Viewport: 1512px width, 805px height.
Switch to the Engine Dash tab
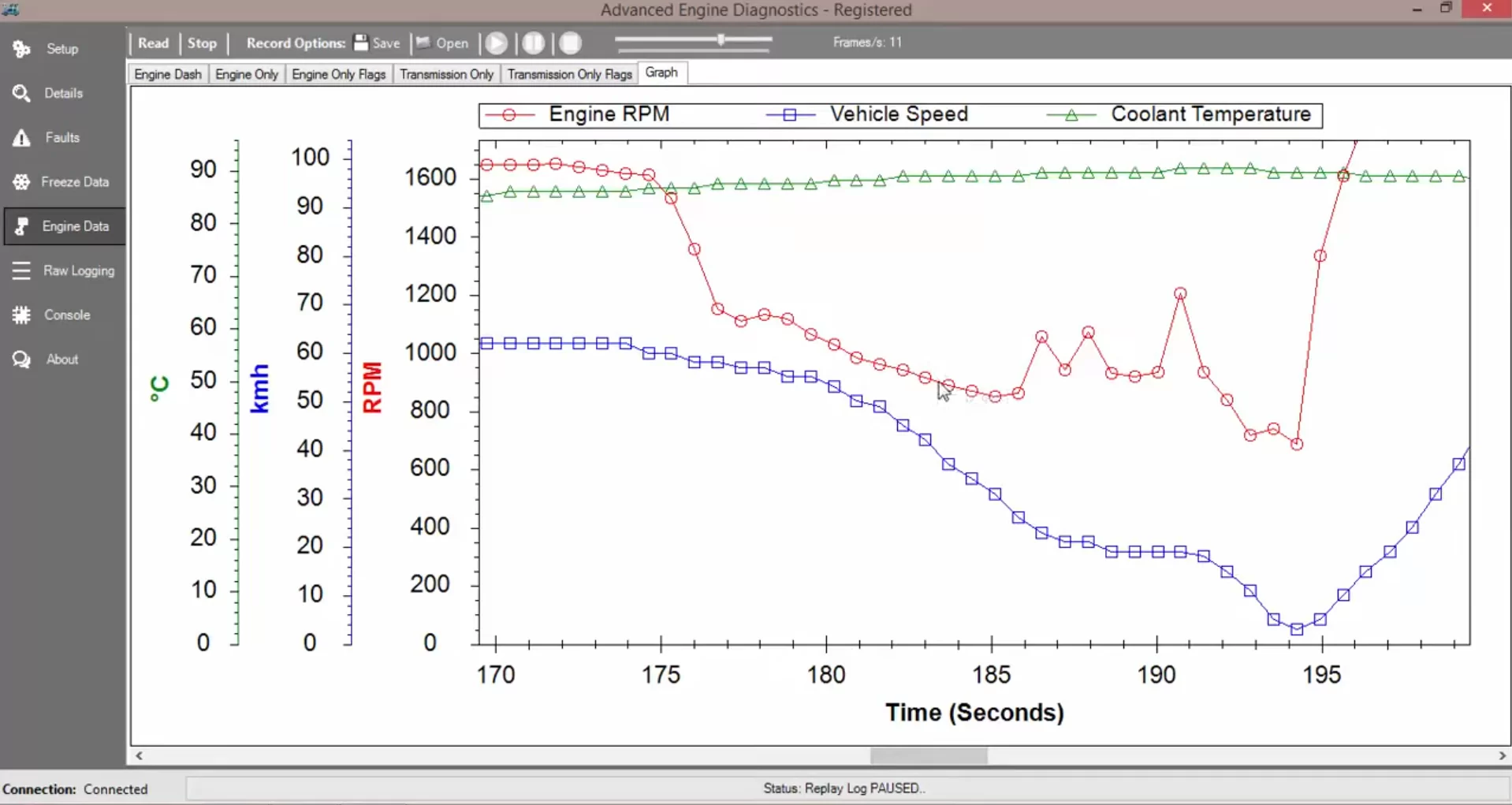pyautogui.click(x=168, y=74)
